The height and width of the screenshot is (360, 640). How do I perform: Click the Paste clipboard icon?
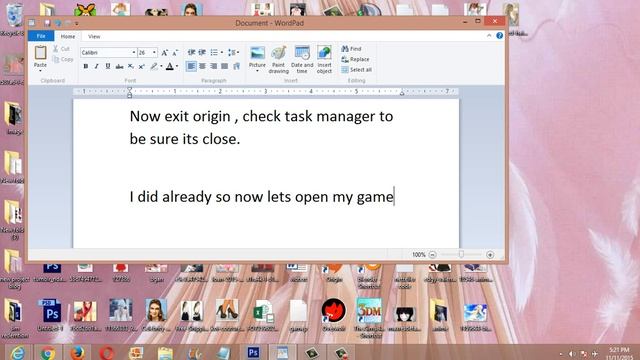click(40, 53)
